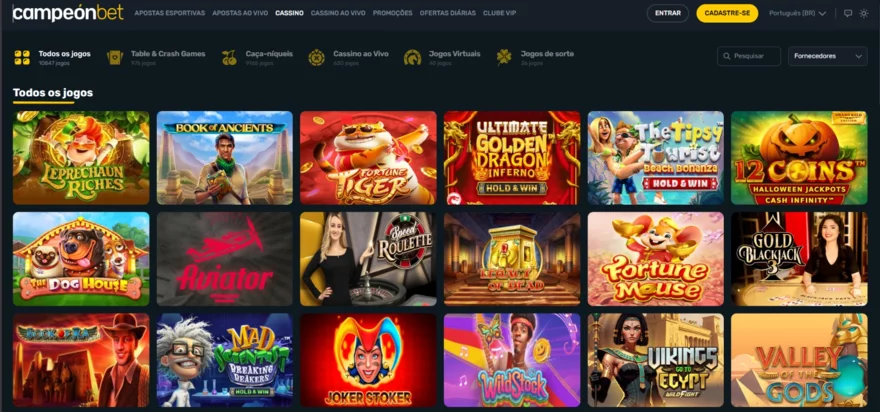Click the campeónbet logo

tap(68, 13)
